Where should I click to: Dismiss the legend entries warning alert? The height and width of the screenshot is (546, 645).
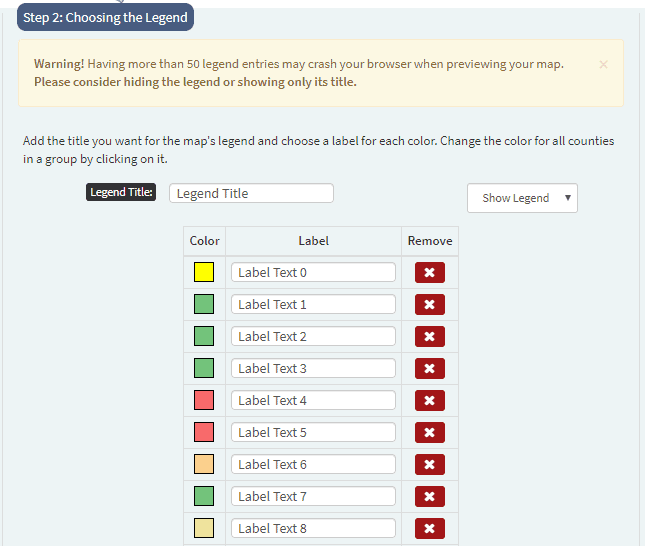point(603,65)
